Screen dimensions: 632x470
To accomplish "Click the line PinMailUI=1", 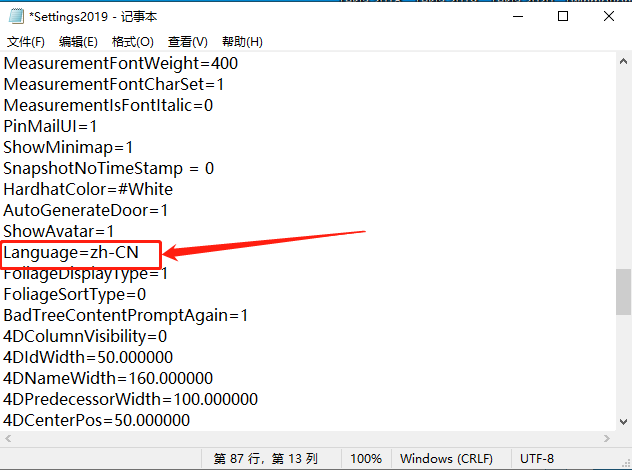I will coord(50,126).
